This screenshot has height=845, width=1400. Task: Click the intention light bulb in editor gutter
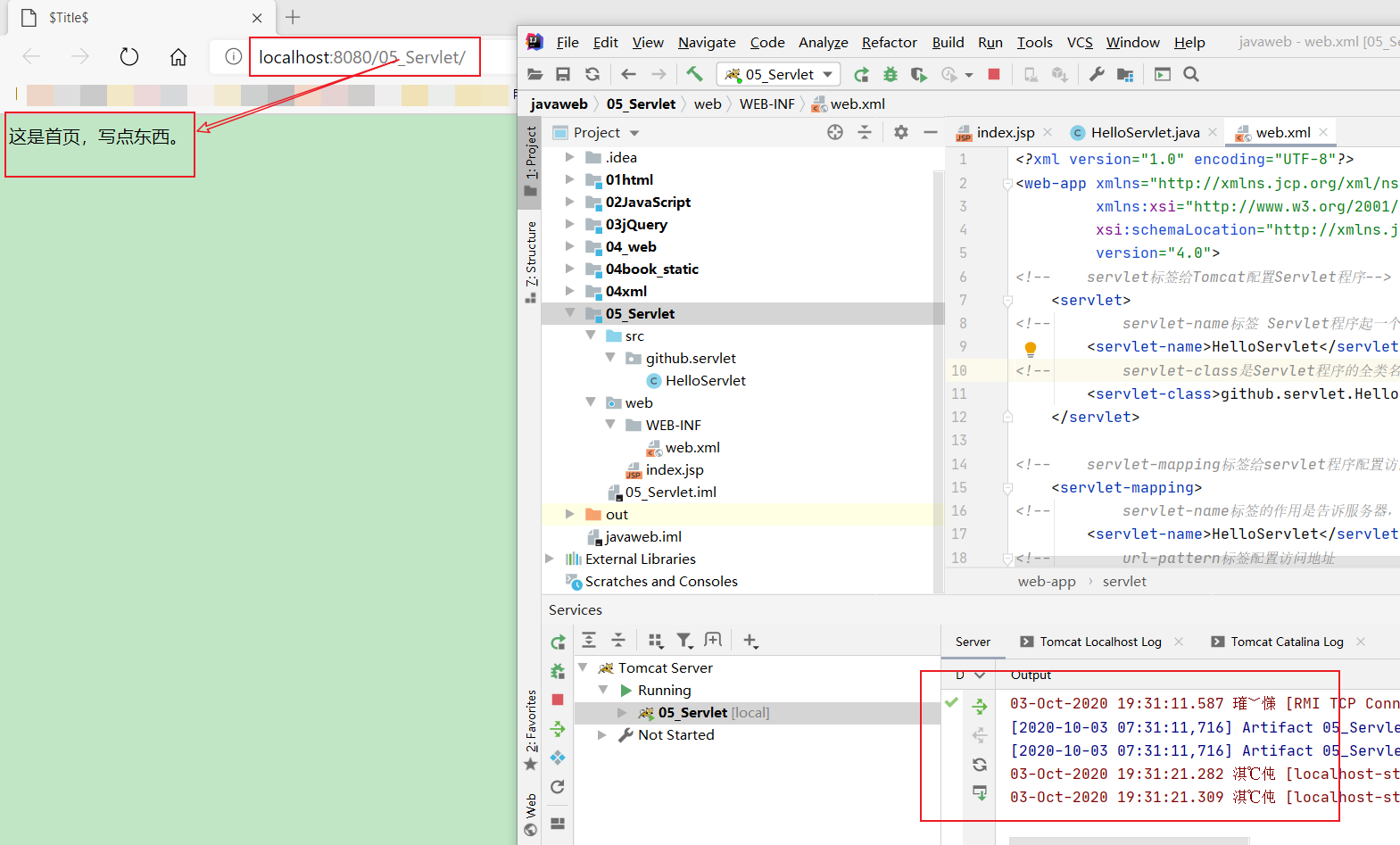point(1031,348)
